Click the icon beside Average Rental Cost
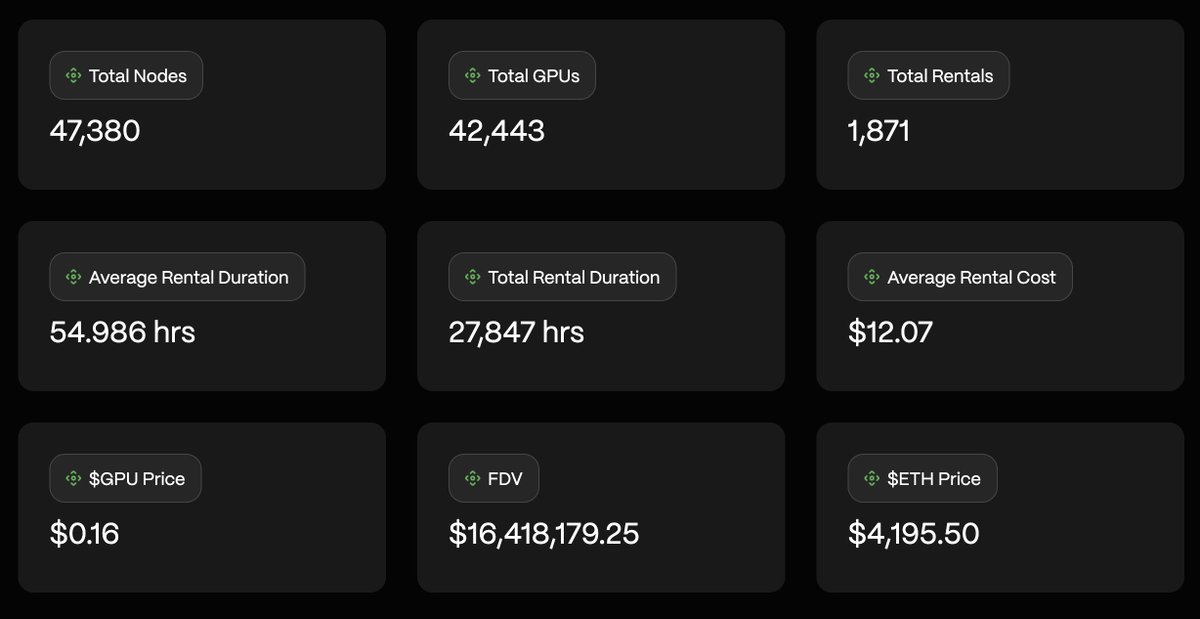Image resolution: width=1200 pixels, height=619 pixels. coord(871,278)
